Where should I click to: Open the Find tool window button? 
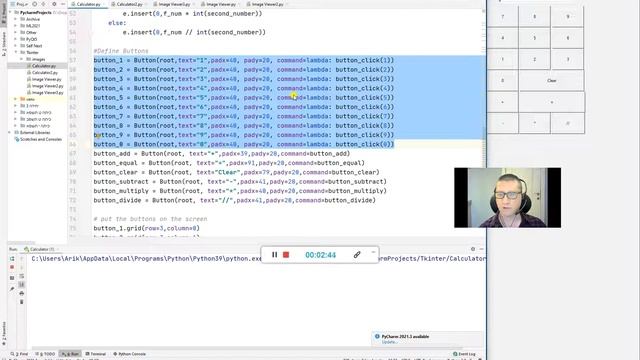[x=20, y=354]
